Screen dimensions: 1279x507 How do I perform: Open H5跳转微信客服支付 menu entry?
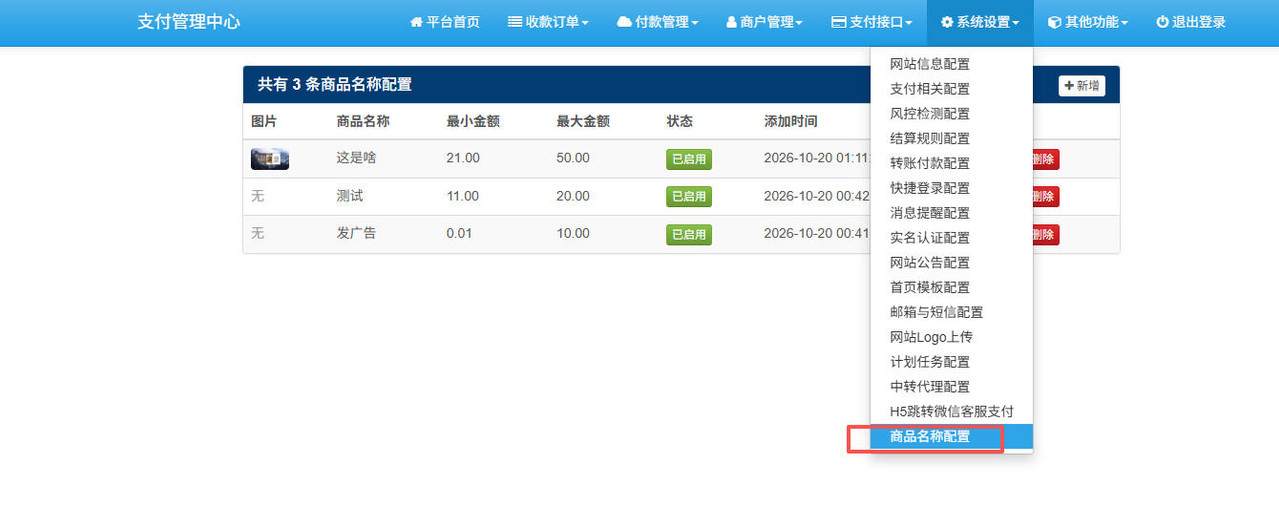(x=951, y=412)
